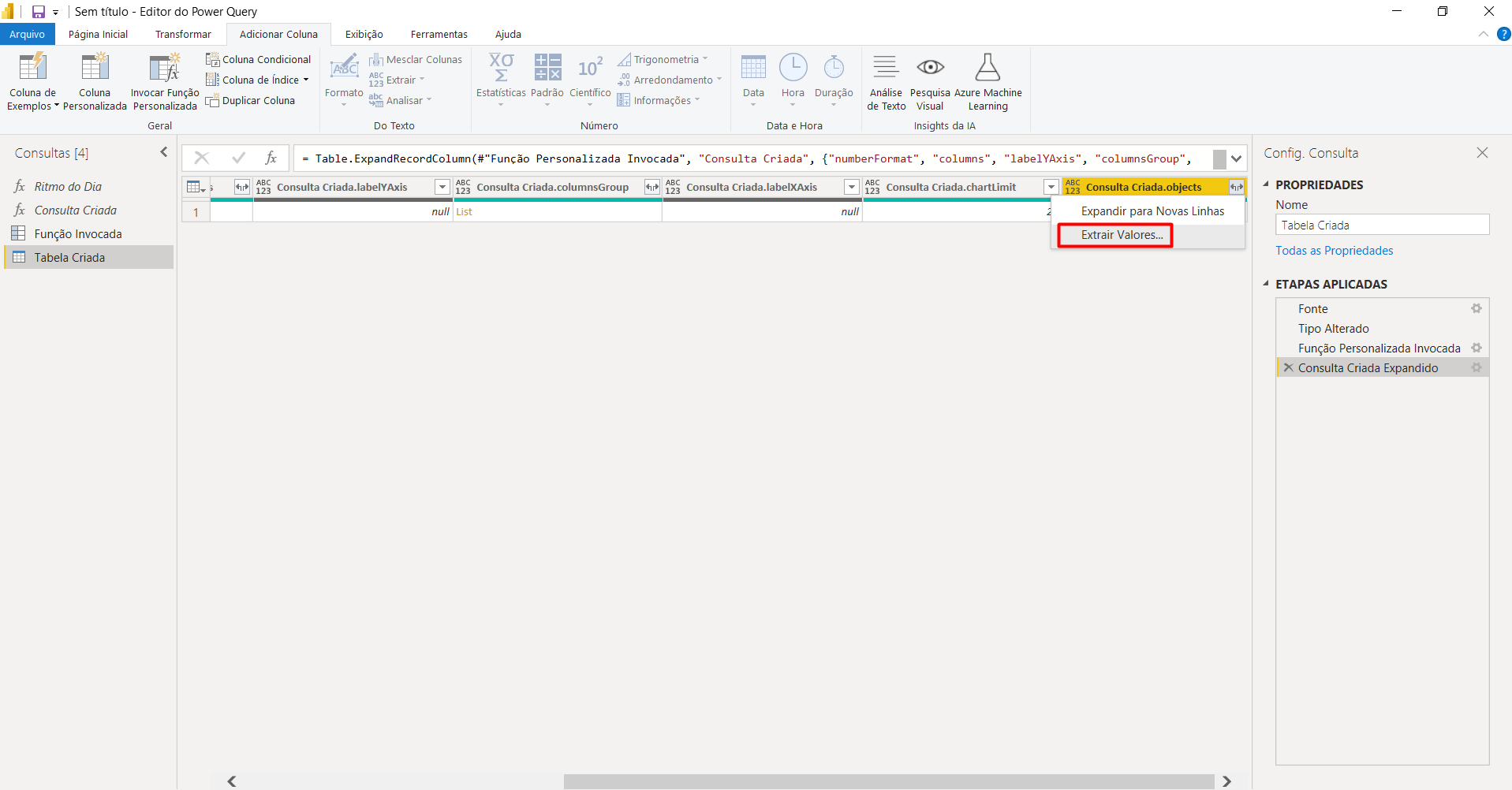Cancel formula edit with X
The image size is (1512, 790).
click(202, 158)
